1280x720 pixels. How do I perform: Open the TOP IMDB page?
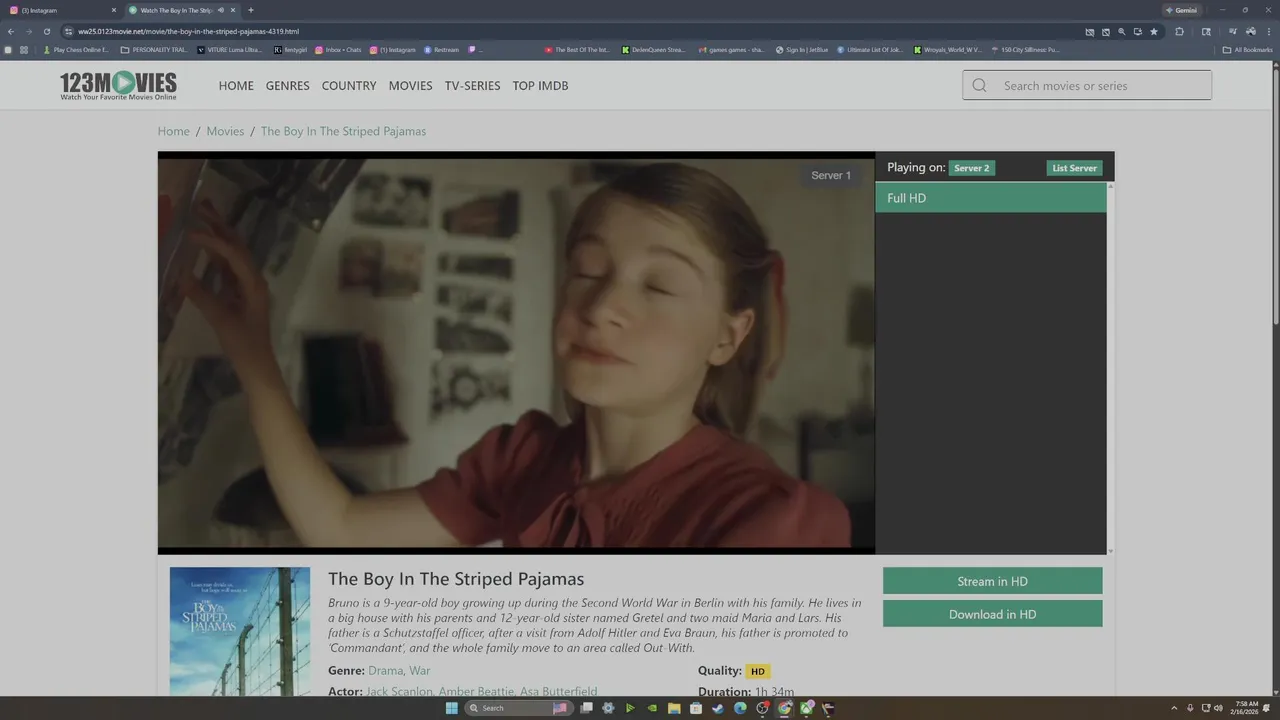click(541, 86)
